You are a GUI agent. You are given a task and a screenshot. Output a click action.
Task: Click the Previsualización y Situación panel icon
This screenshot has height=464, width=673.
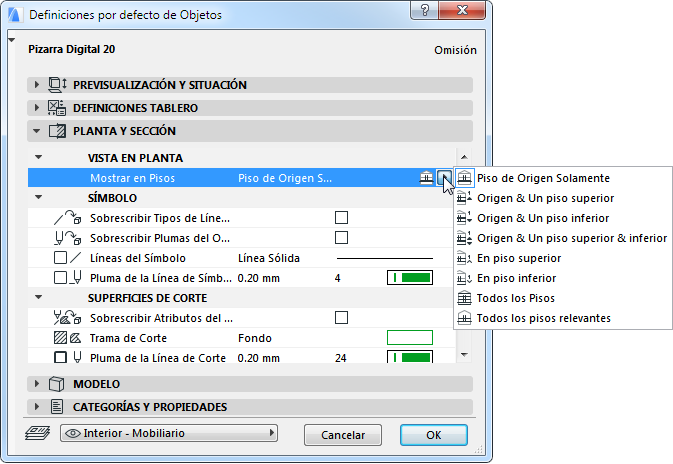(57, 85)
